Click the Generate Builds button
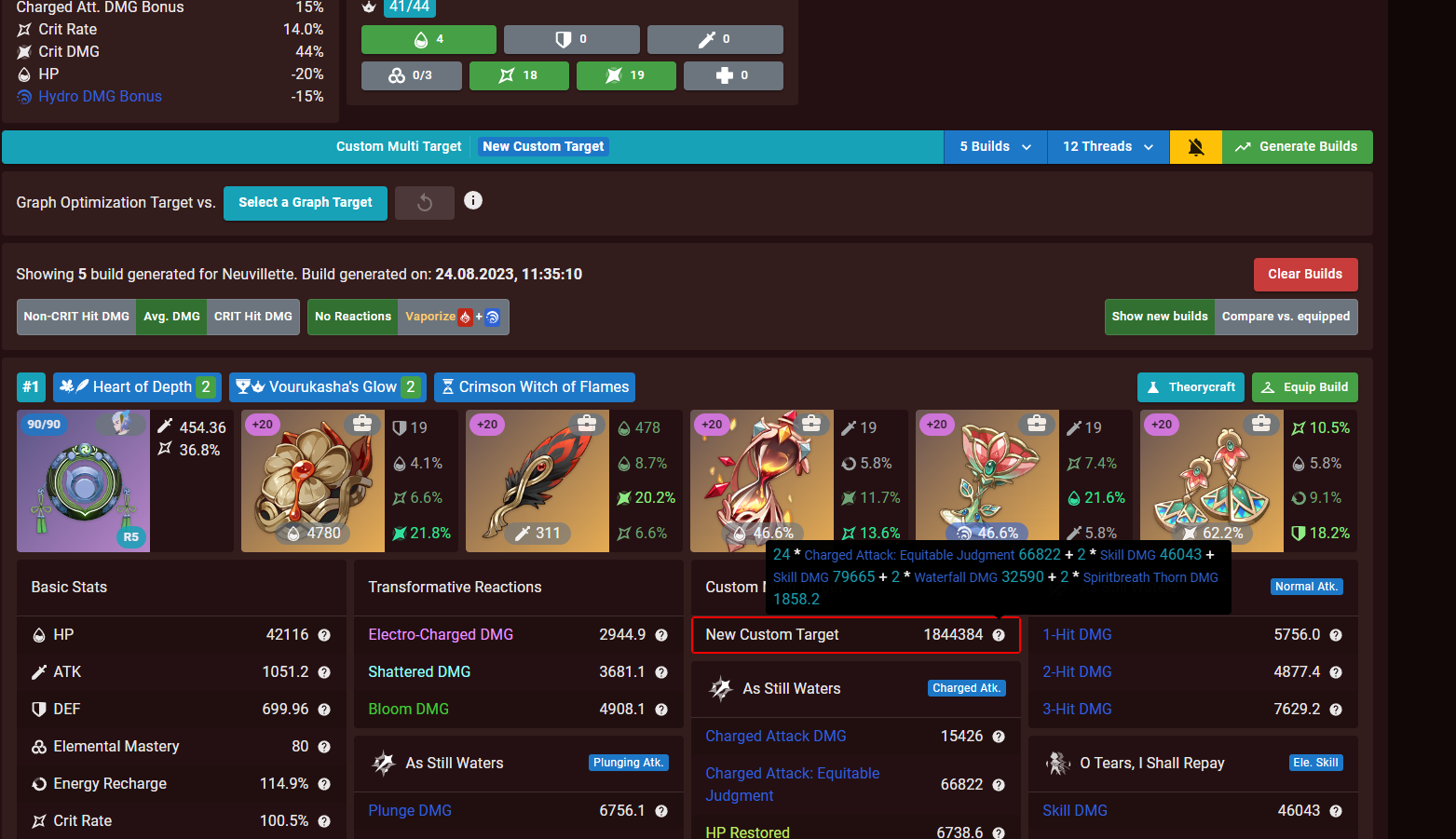 point(1298,147)
